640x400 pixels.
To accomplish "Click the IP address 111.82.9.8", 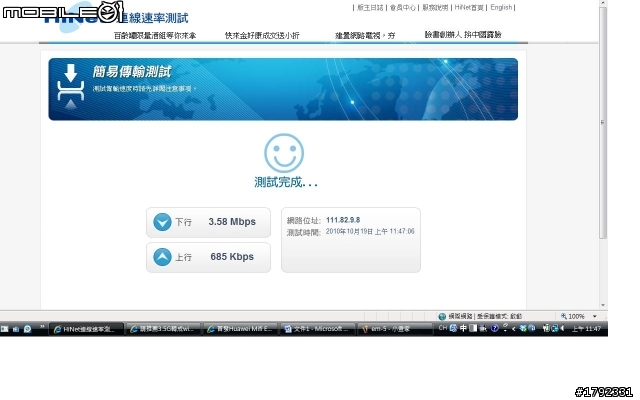I will [343, 220].
